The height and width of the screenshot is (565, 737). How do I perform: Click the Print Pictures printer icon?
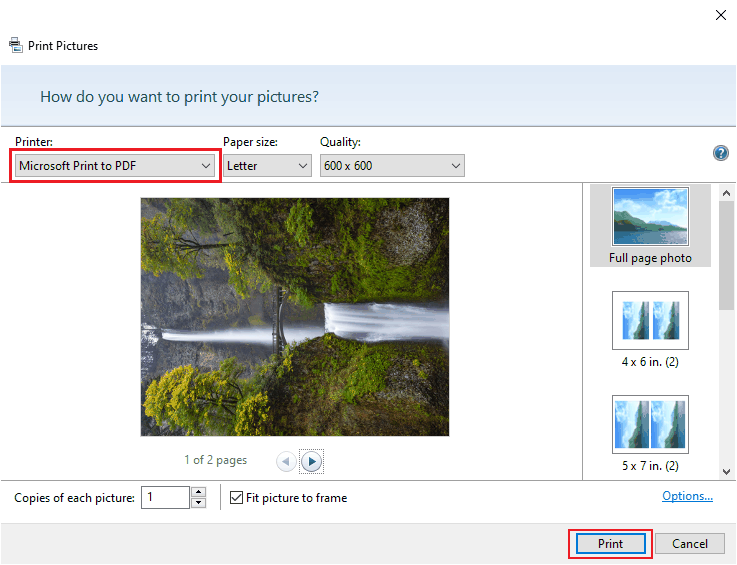pos(15,45)
